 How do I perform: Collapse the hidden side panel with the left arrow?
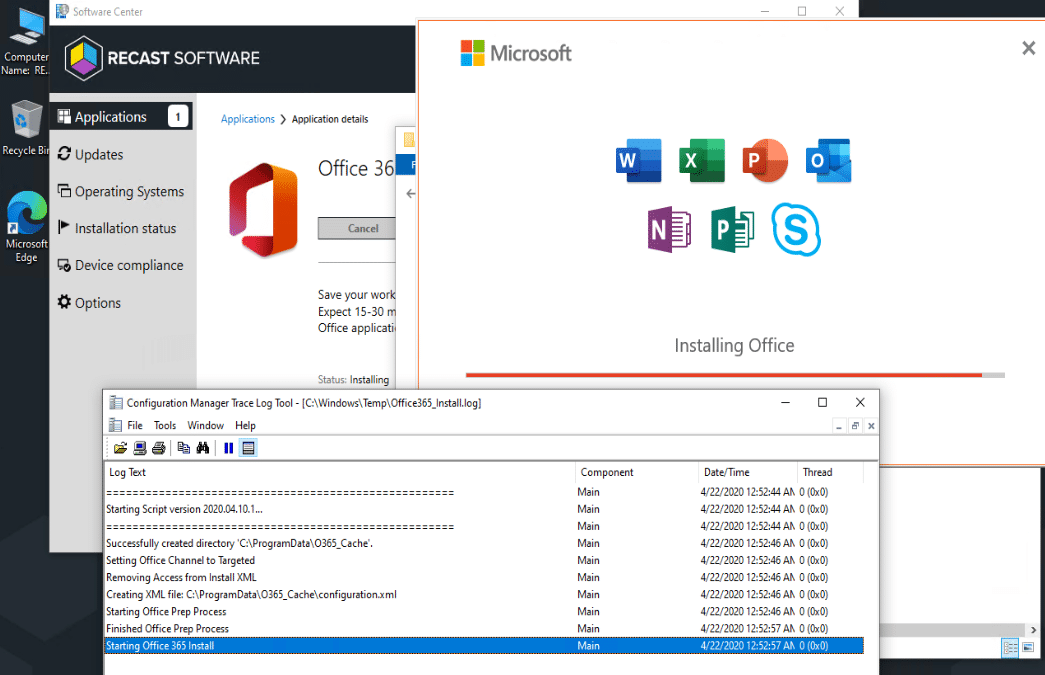pos(410,193)
